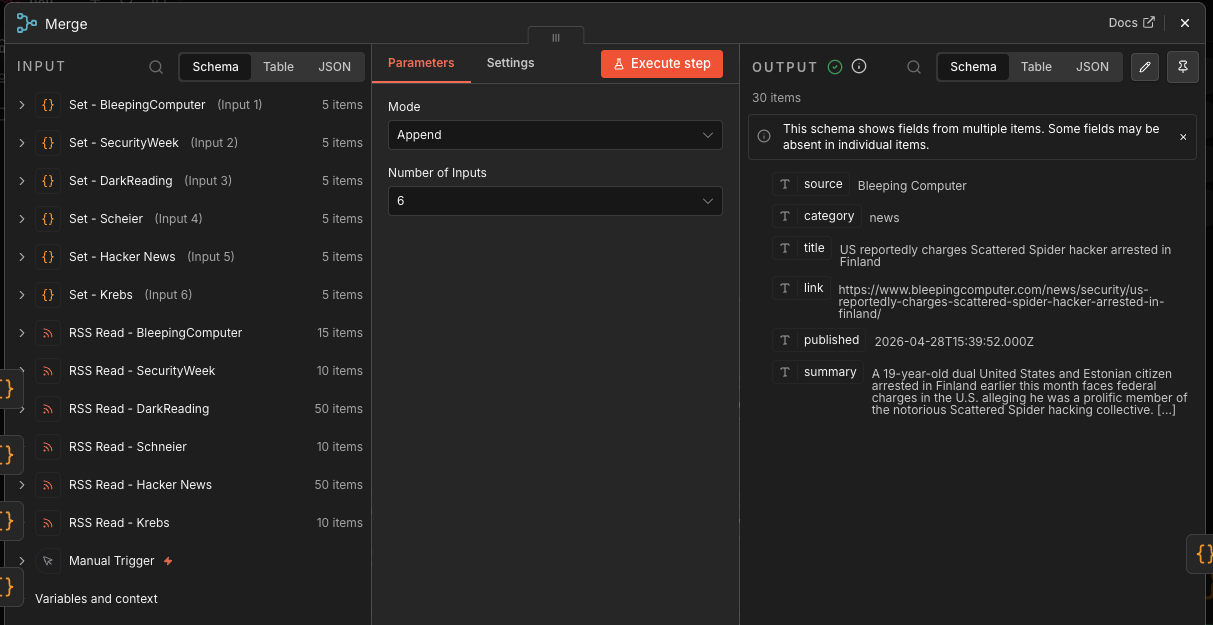Screen dimensions: 1213x625
Task: Click the Manual Trigger cursor icon
Action: (47, 561)
